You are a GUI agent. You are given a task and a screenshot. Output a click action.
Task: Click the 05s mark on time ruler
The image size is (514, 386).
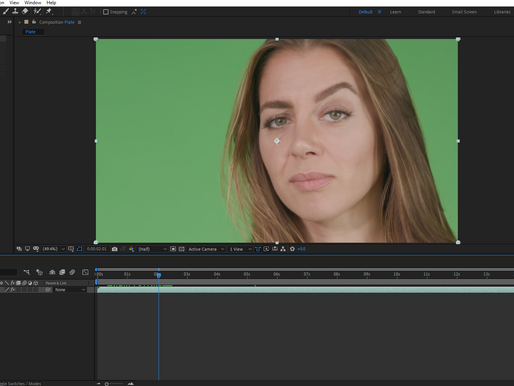(247, 274)
